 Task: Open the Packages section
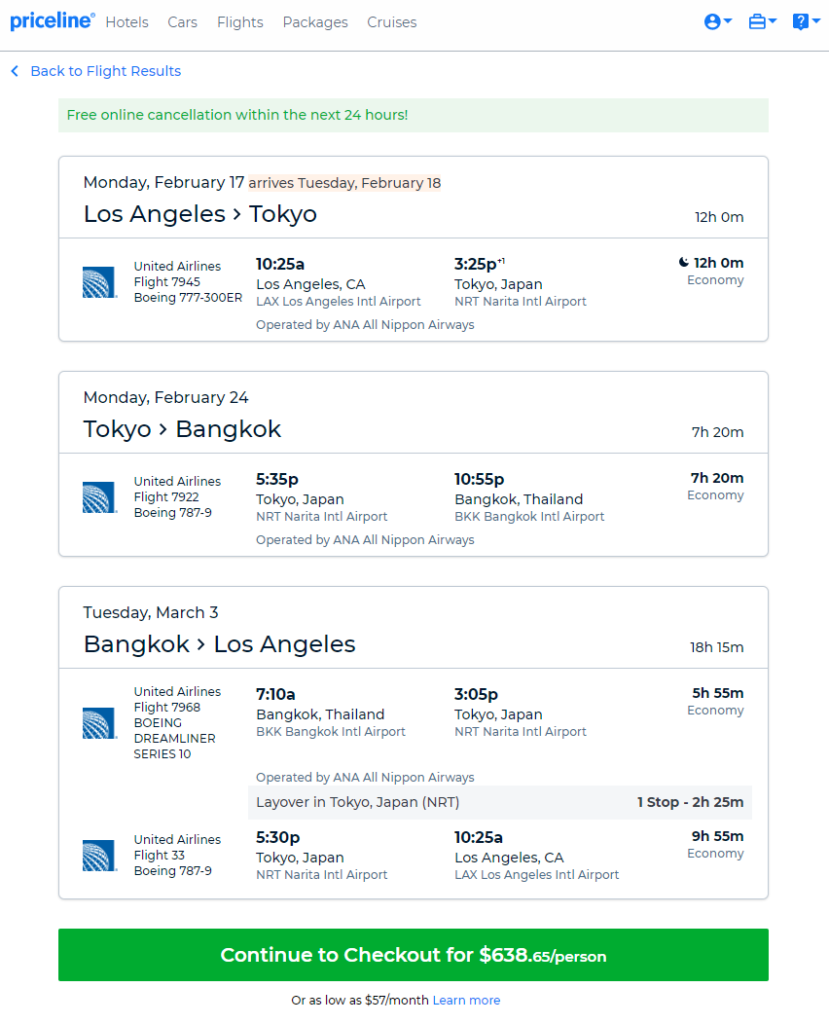pyautogui.click(x=315, y=22)
